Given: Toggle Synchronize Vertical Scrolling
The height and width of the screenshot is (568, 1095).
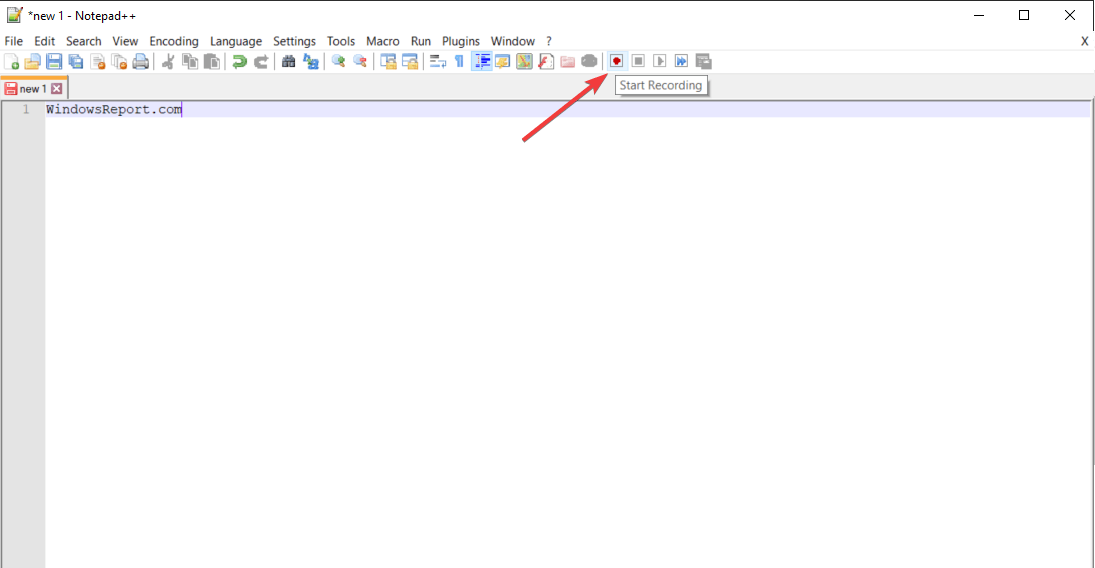Looking at the screenshot, I should click(x=388, y=61).
